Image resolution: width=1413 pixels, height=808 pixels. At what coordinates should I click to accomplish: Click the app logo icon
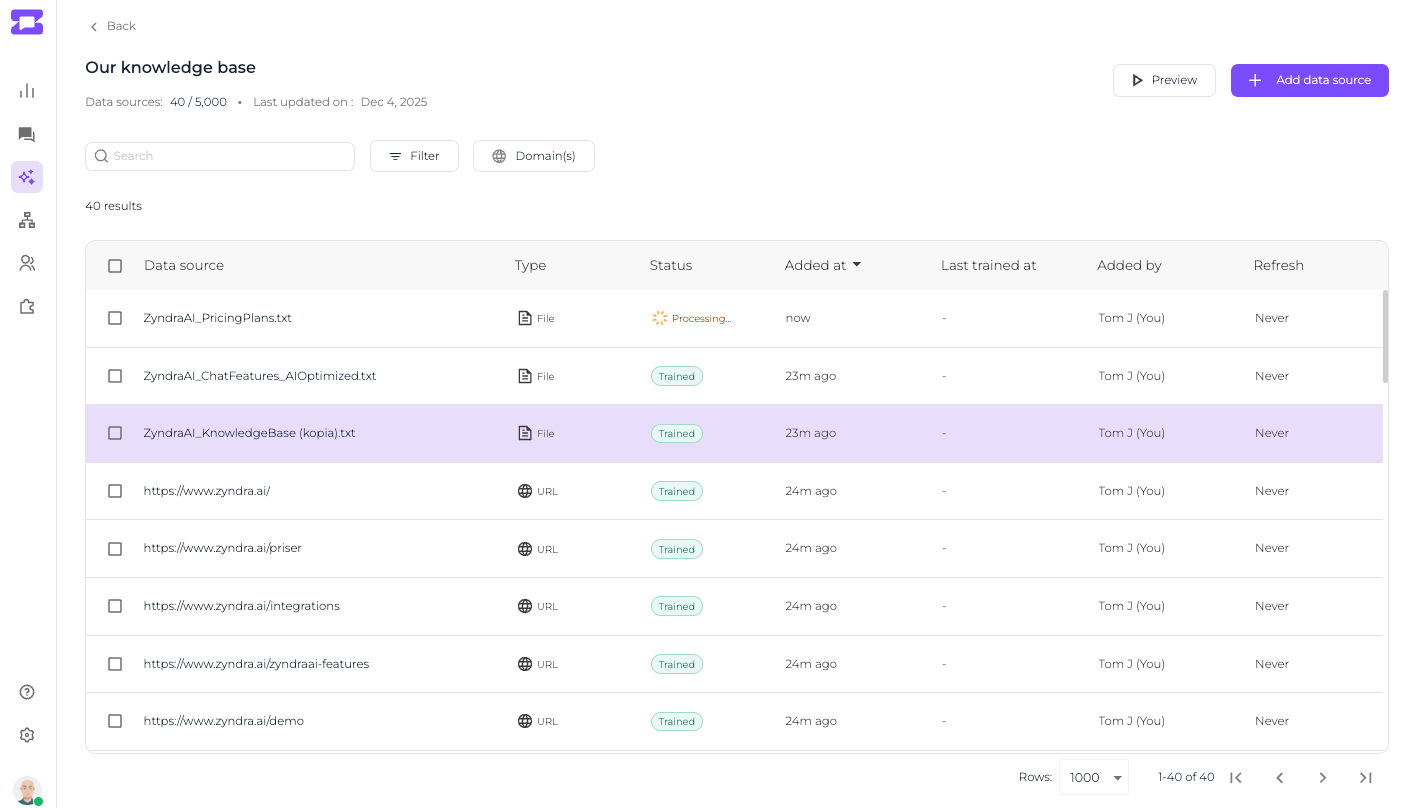coord(27,22)
